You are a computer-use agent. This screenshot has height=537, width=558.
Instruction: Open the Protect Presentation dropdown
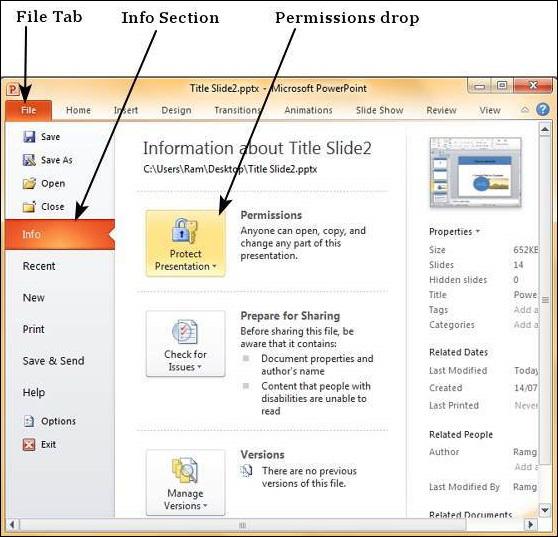pyautogui.click(x=185, y=243)
